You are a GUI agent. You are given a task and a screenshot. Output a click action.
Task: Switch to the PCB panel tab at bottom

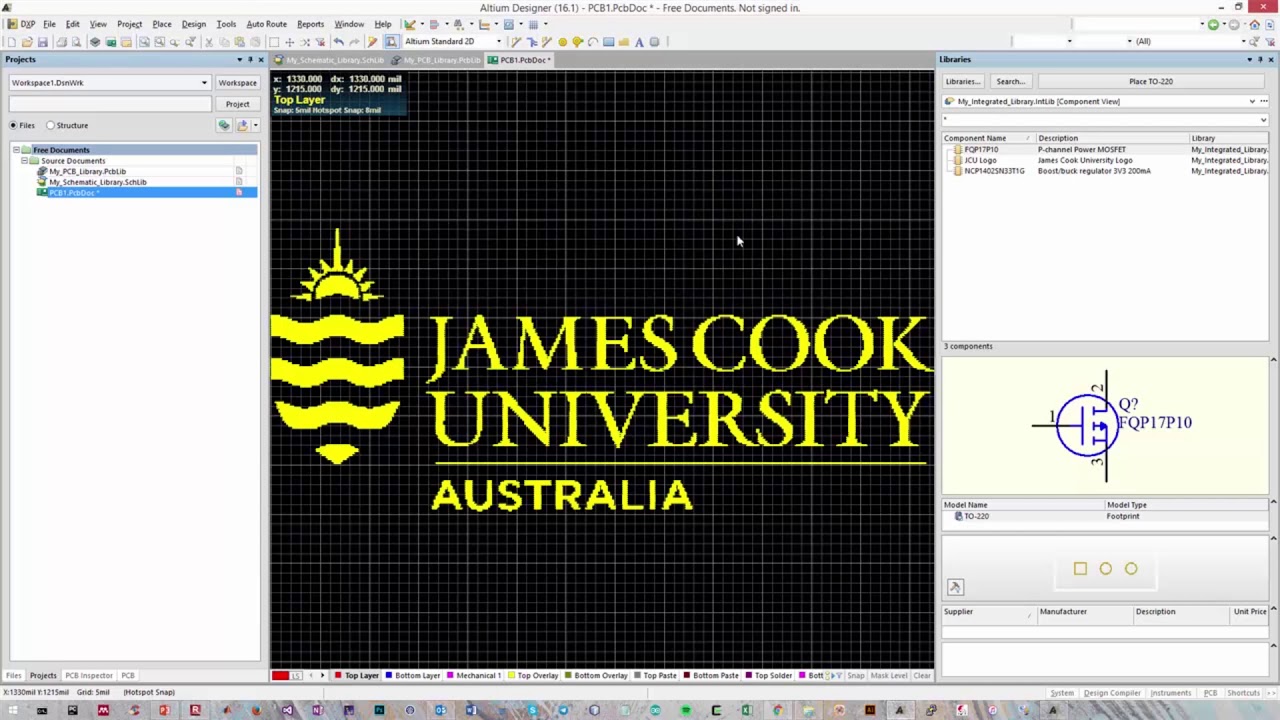[128, 676]
